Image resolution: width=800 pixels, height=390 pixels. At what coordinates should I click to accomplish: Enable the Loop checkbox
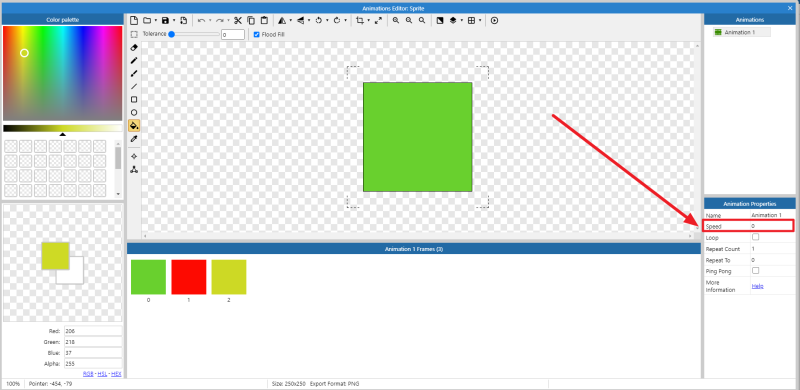click(x=756, y=237)
